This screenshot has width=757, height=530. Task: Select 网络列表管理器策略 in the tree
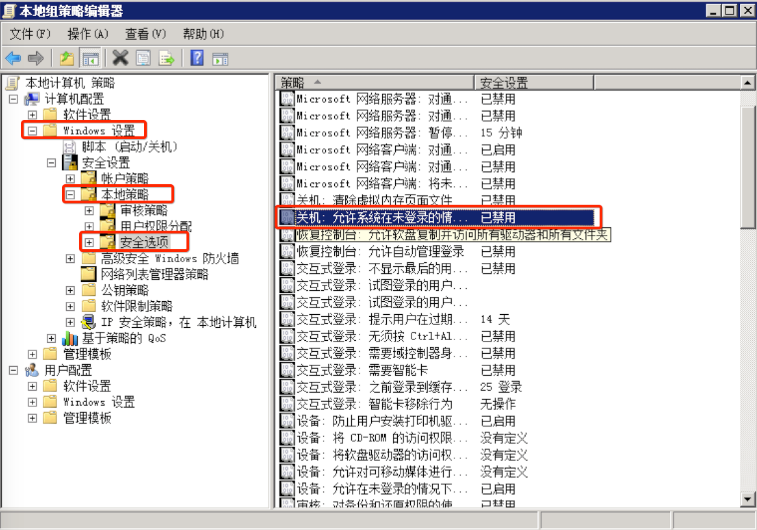pyautogui.click(x=153, y=274)
